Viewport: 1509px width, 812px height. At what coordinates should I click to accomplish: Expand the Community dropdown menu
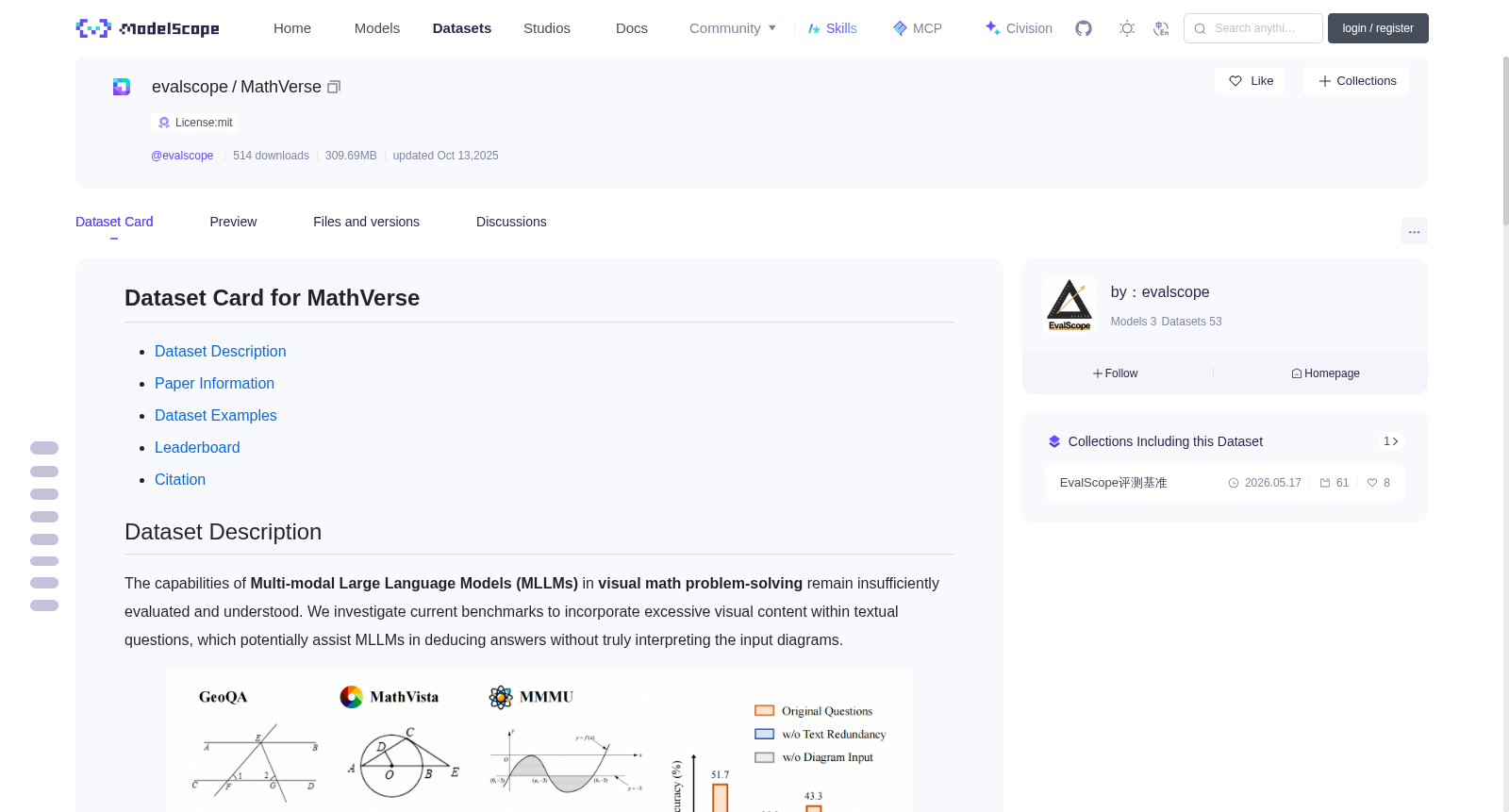click(733, 28)
